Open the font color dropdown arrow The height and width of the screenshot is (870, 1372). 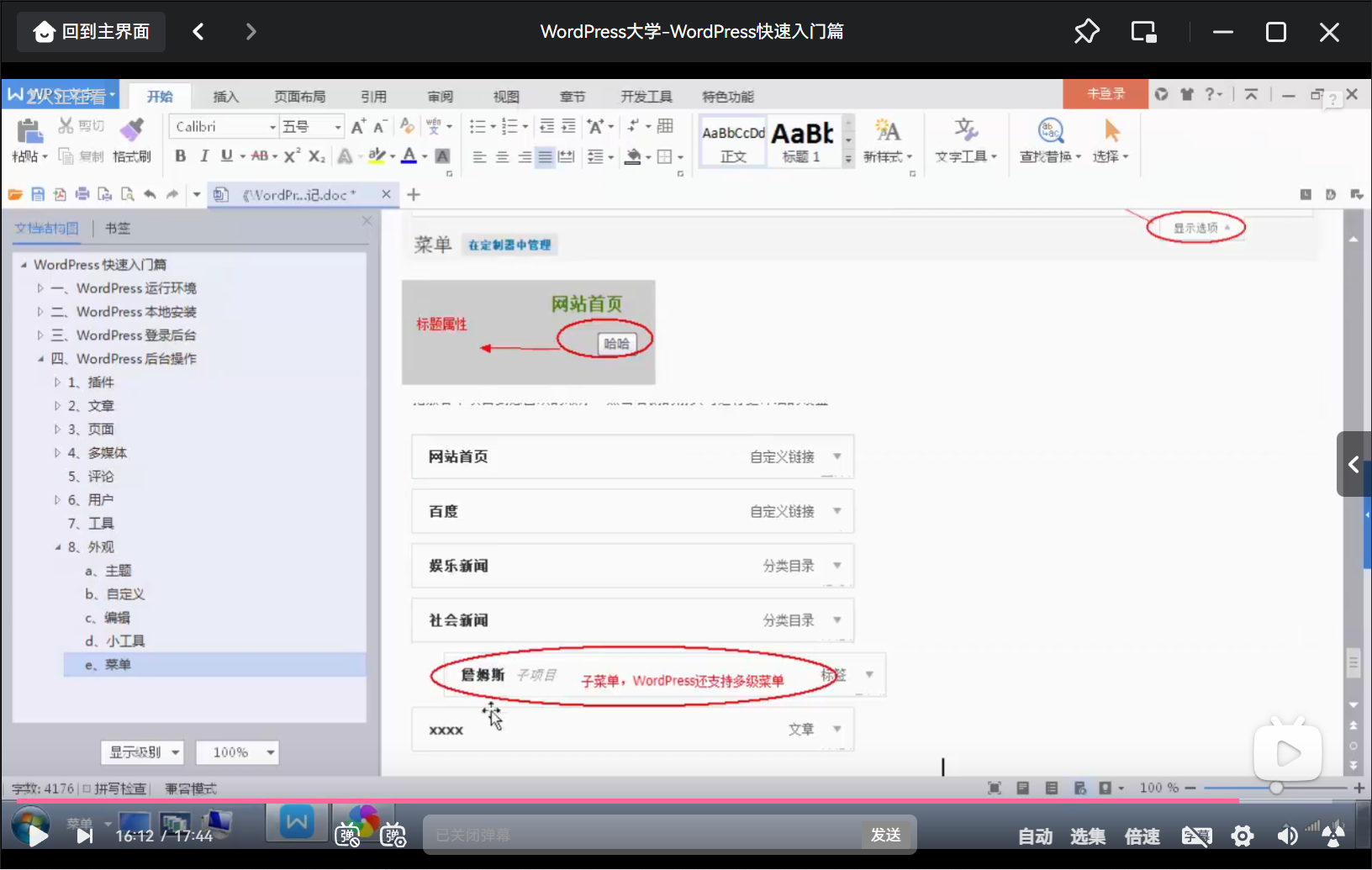click(x=425, y=157)
